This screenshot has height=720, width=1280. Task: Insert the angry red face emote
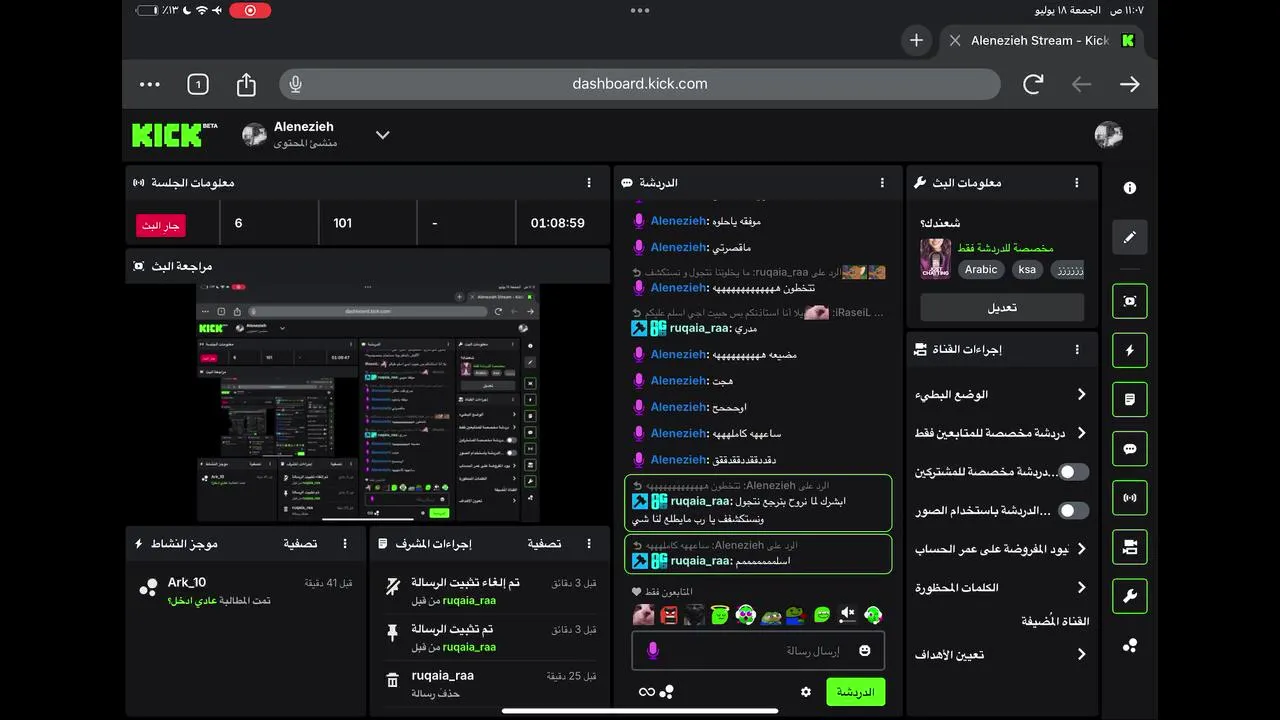click(x=669, y=615)
